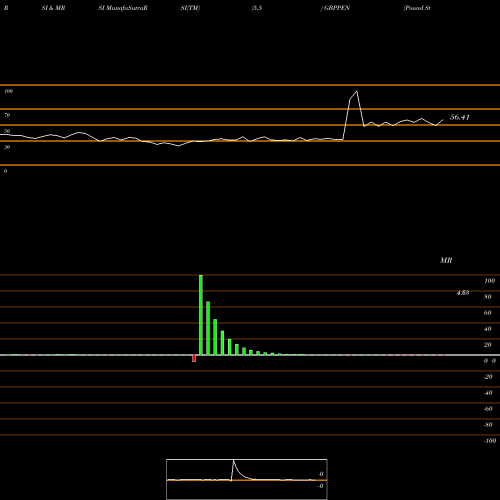The height and width of the screenshot is (500, 500).
Task: Click the red negative MR histogram bar
Action: (194, 358)
